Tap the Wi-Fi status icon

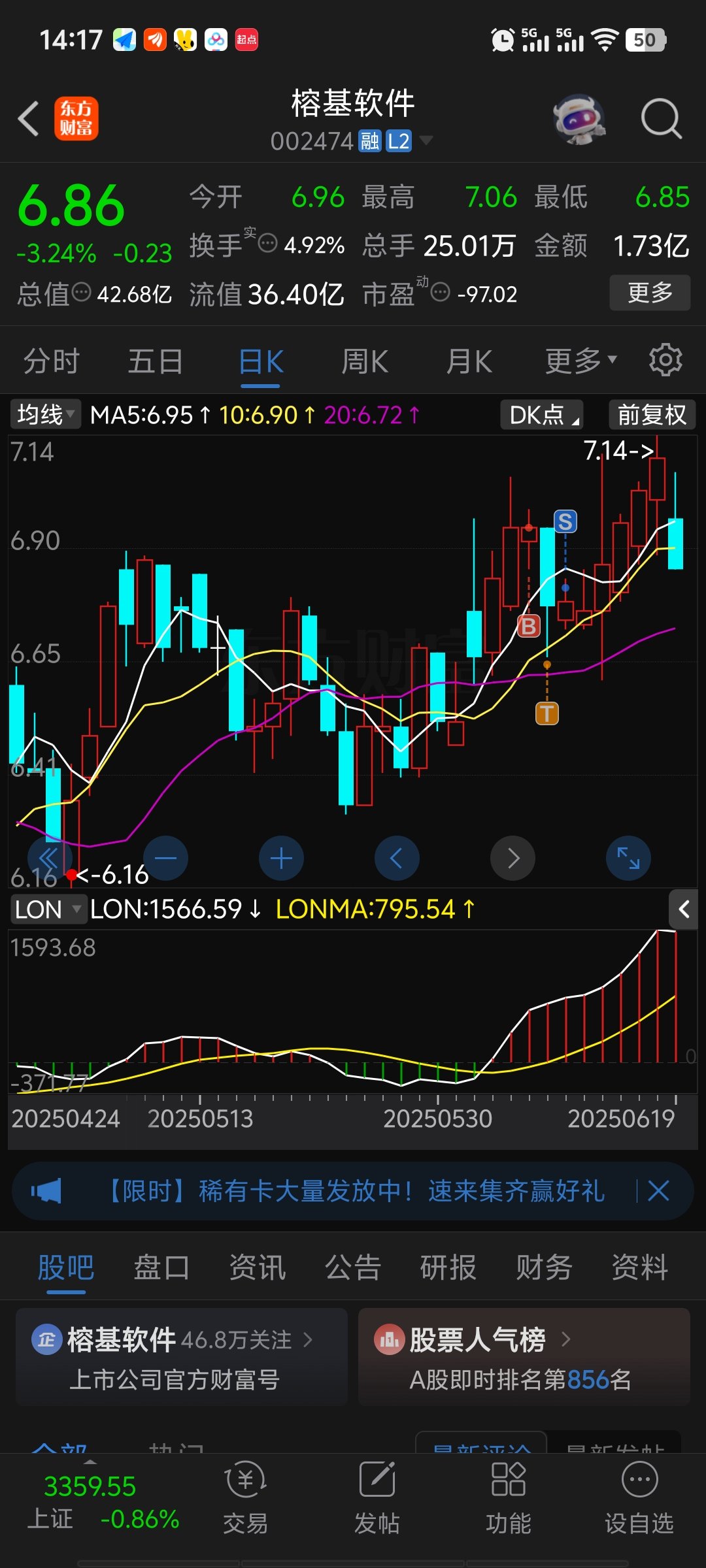605,40
